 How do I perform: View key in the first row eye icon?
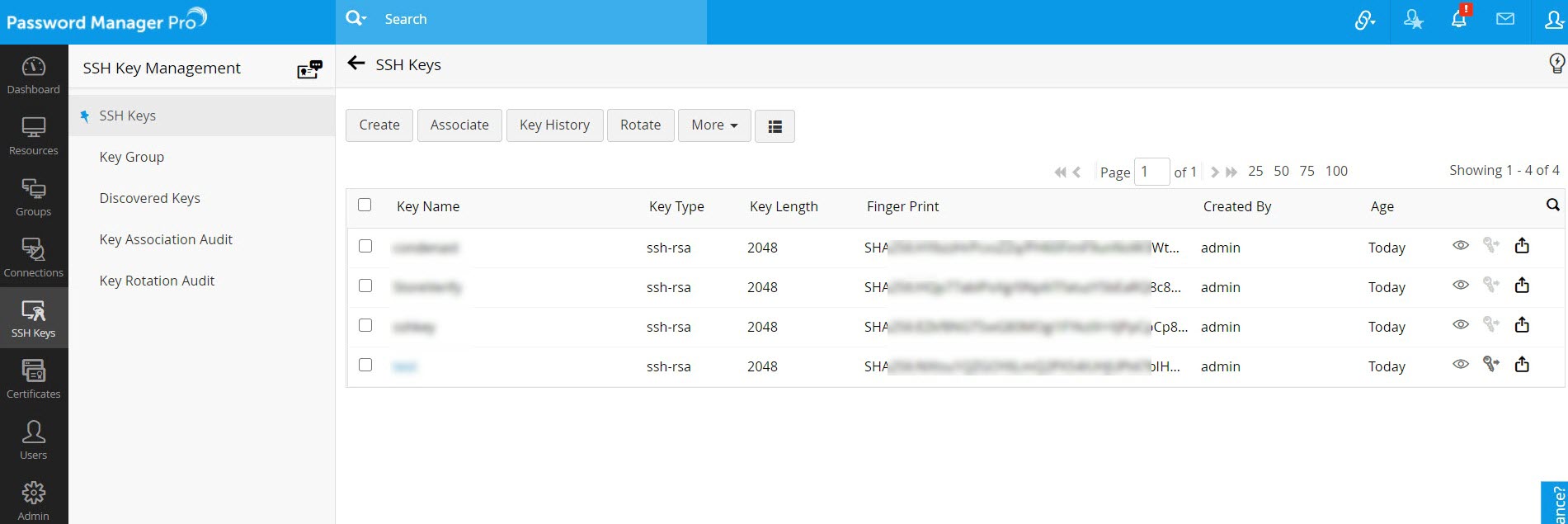(x=1461, y=245)
